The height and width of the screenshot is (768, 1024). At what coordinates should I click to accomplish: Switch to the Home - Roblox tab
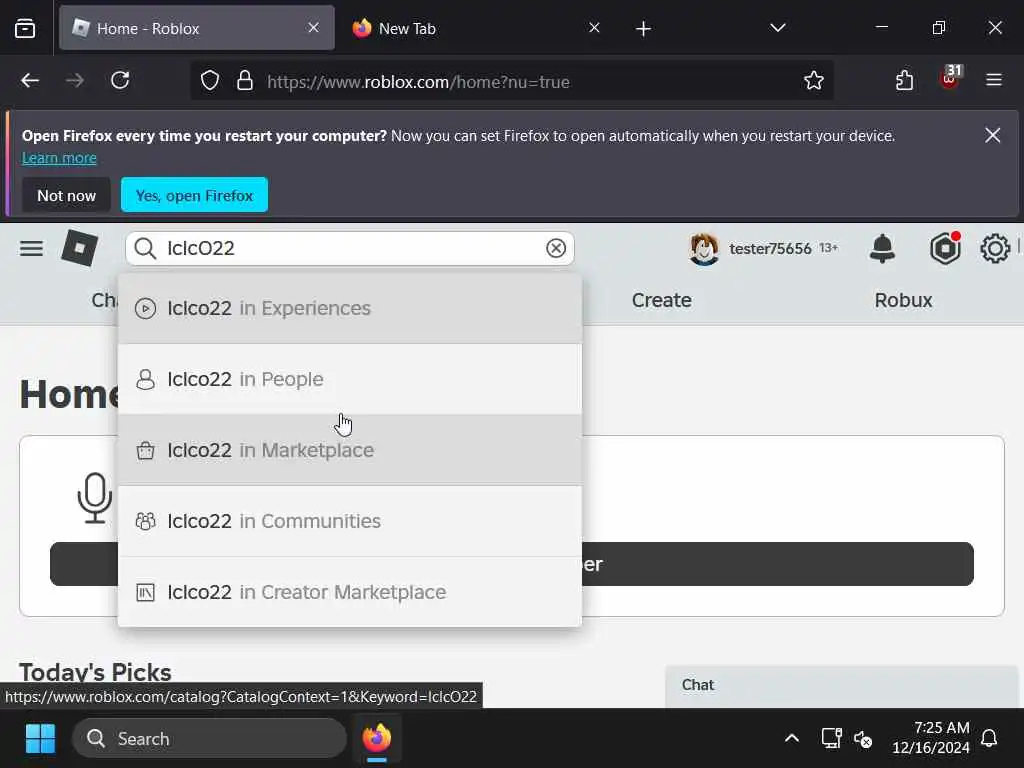pyautogui.click(x=197, y=28)
